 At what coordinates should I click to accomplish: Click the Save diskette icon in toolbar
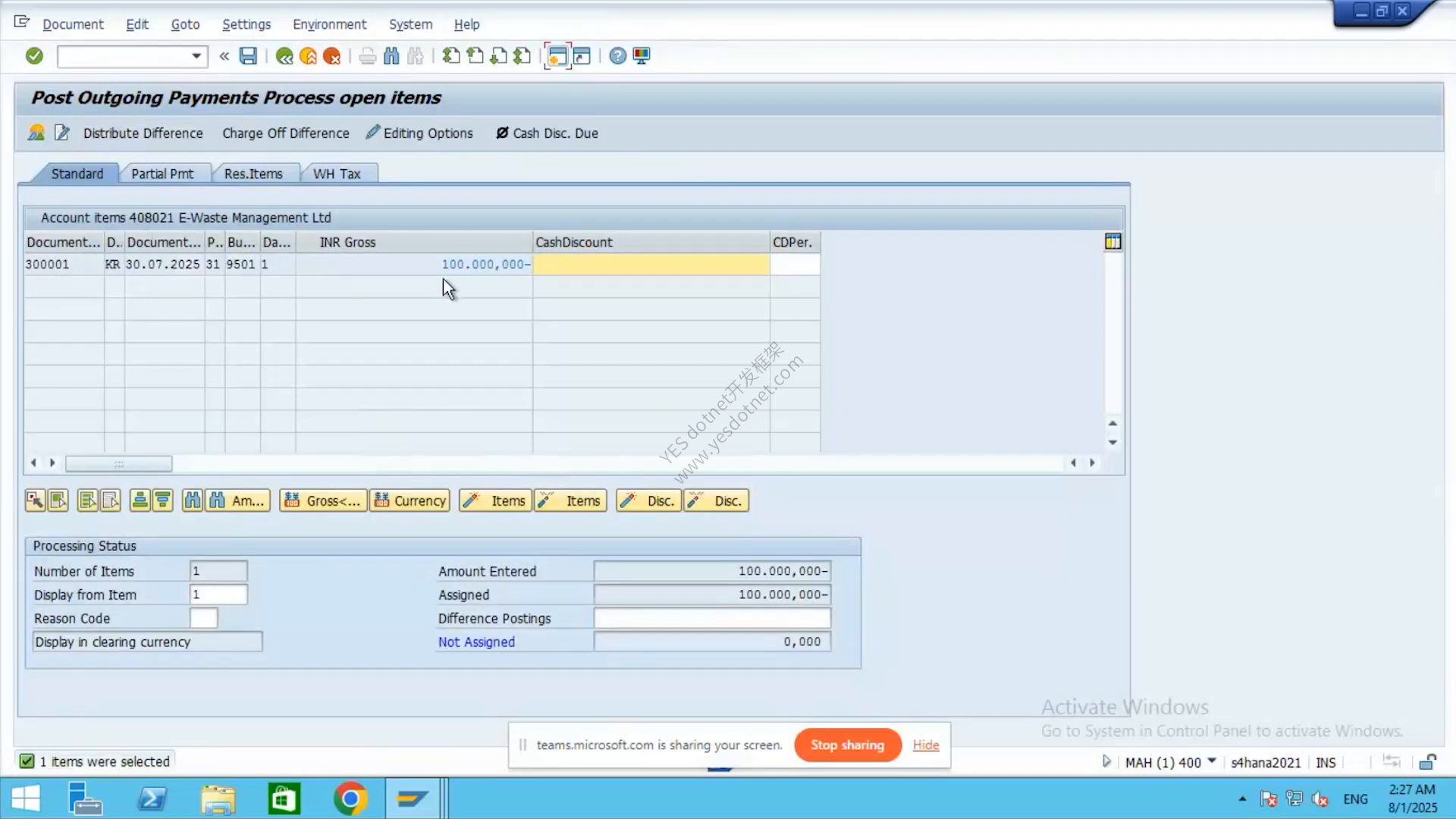(x=248, y=56)
